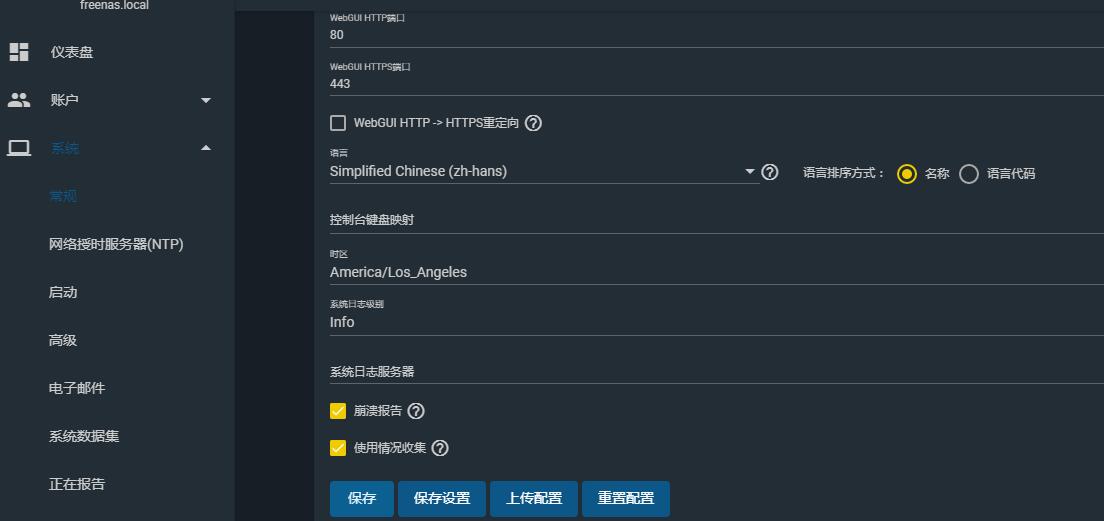Viewport: 1104px width, 521px height.
Task: Open help for HTTPS redirect option
Action: point(534,123)
